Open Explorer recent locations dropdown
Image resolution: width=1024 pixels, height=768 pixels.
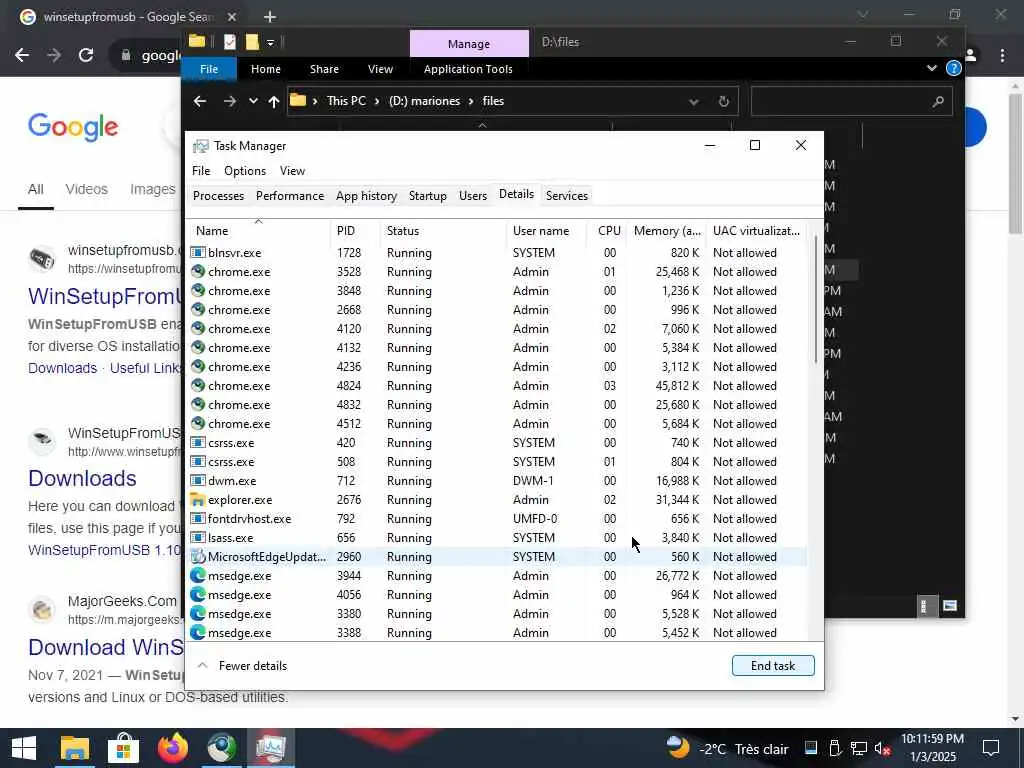pos(253,101)
